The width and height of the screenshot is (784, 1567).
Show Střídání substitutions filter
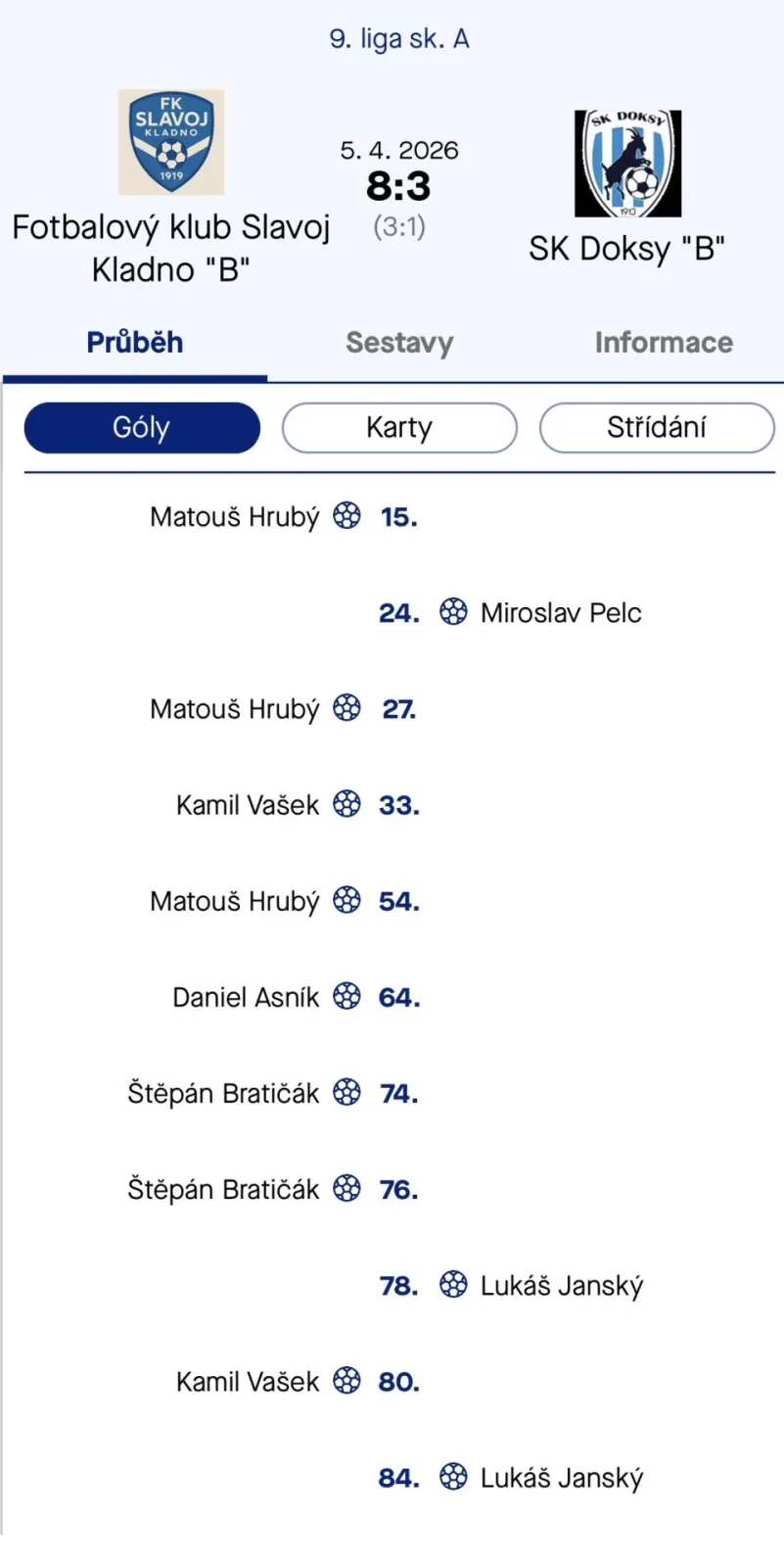[x=656, y=428]
